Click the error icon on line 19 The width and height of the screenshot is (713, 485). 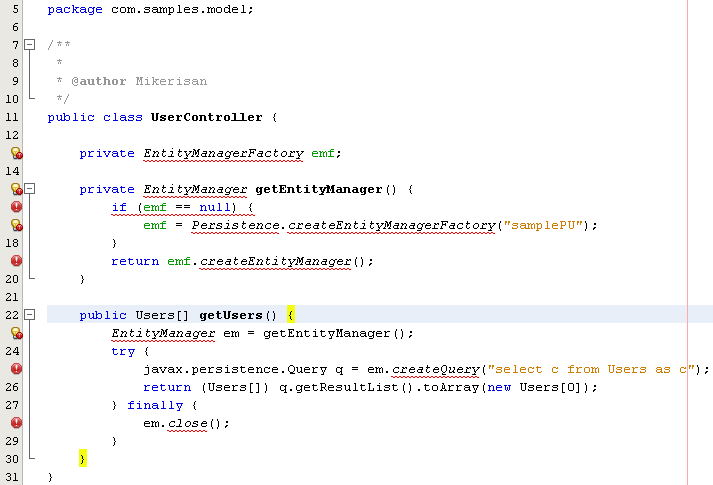pyautogui.click(x=16, y=261)
